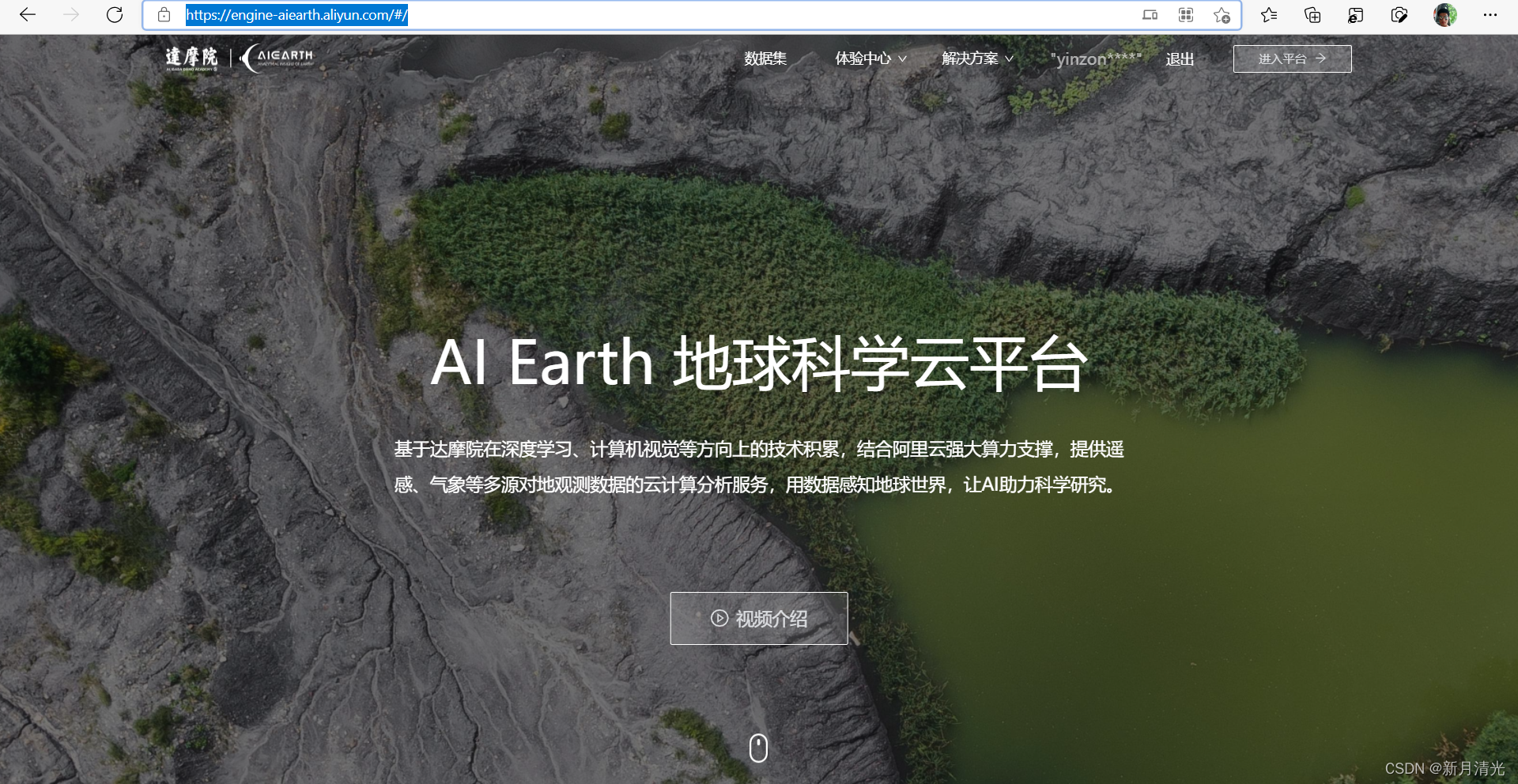
Task: Open the 体验中心 menu
Action: coord(863,58)
